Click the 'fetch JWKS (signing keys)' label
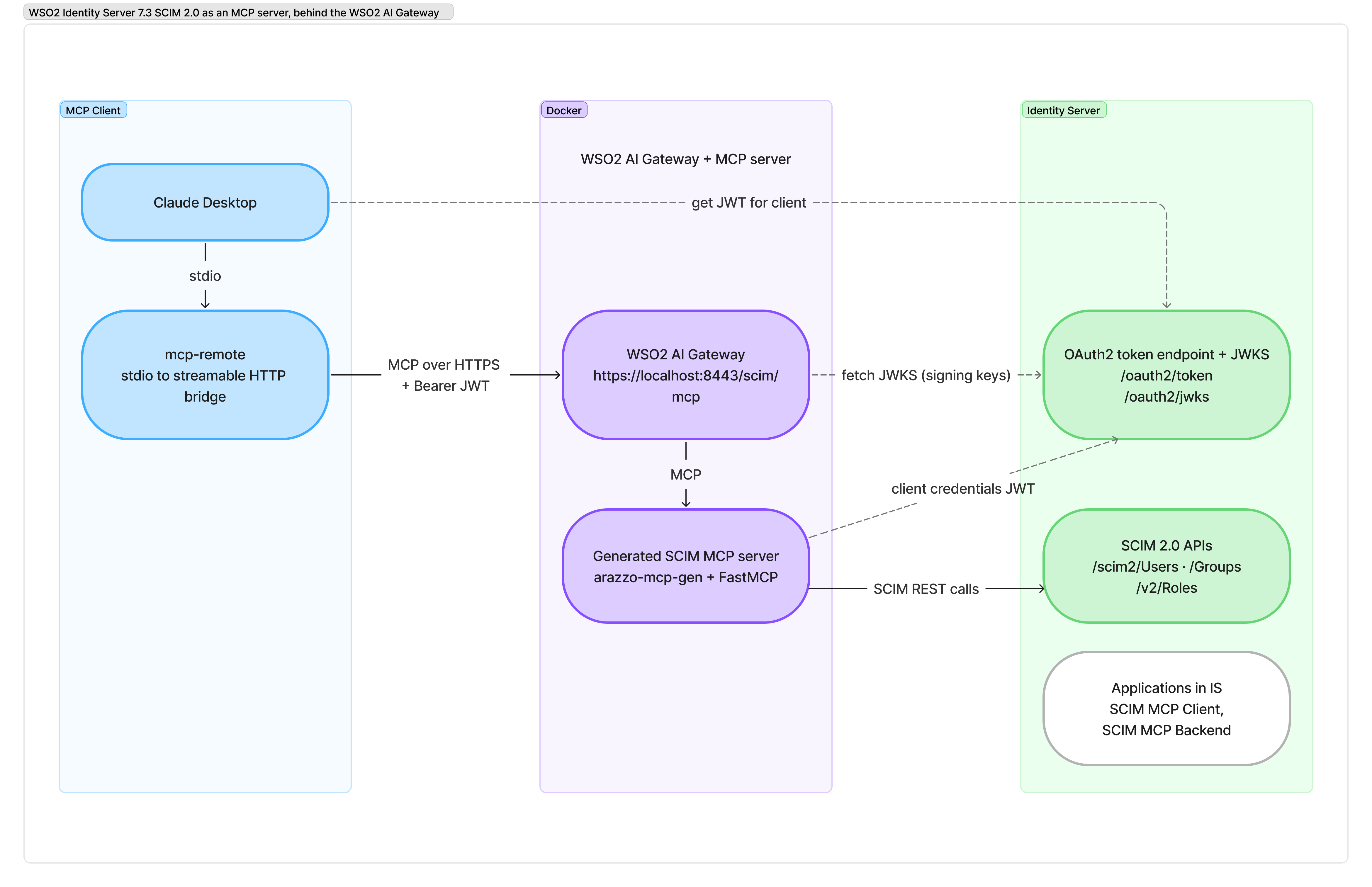 [926, 375]
